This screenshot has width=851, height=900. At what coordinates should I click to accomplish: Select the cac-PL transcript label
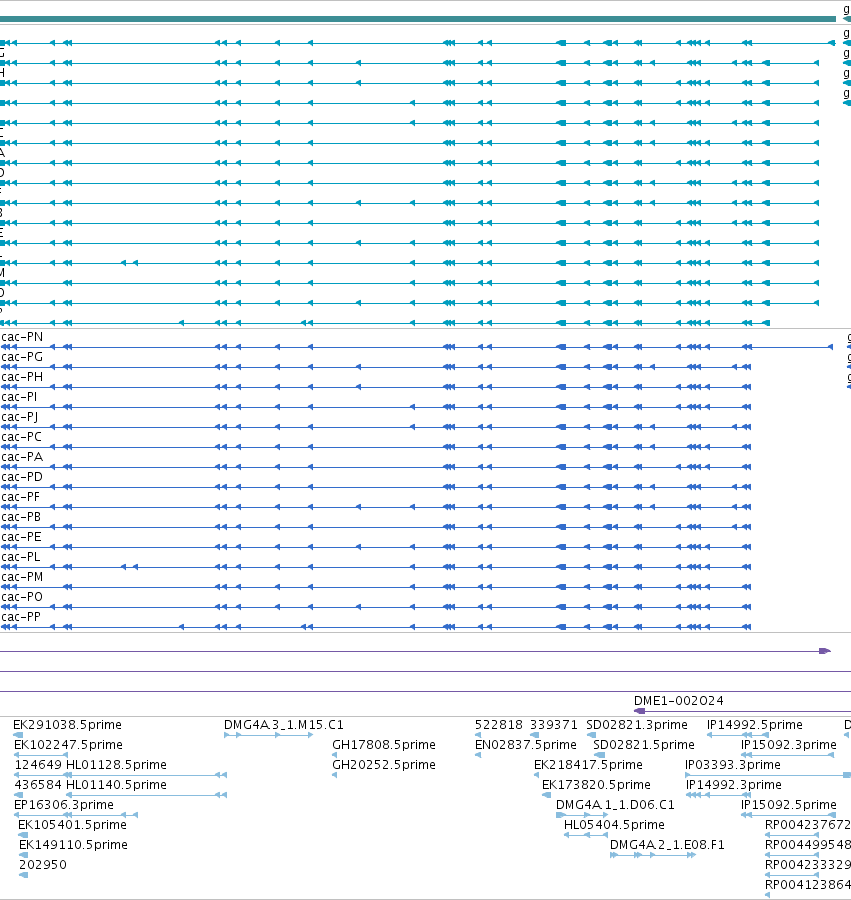pos(21,557)
